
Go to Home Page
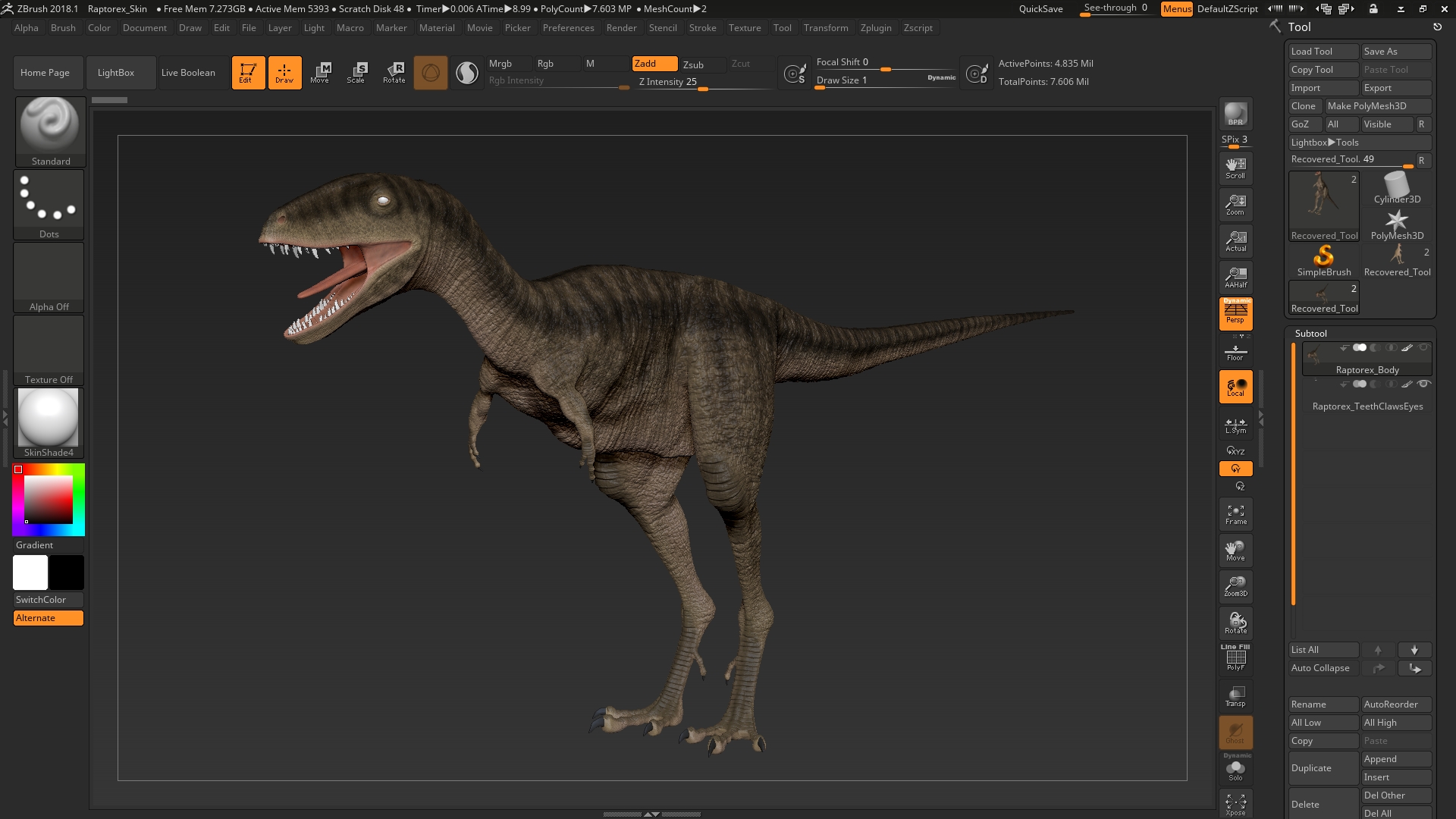tap(49, 73)
